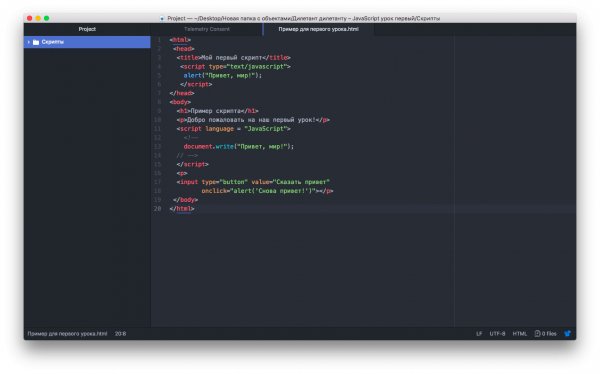Change the UTF-8 encoding selector
600x374 pixels.
coord(497,333)
